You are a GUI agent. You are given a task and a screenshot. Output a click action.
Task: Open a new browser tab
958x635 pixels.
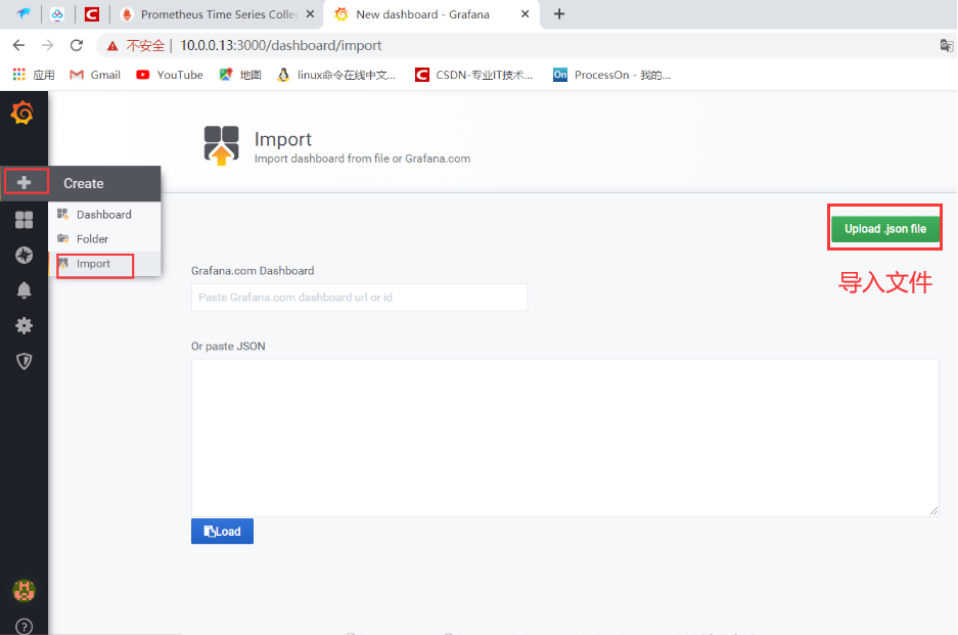(559, 14)
